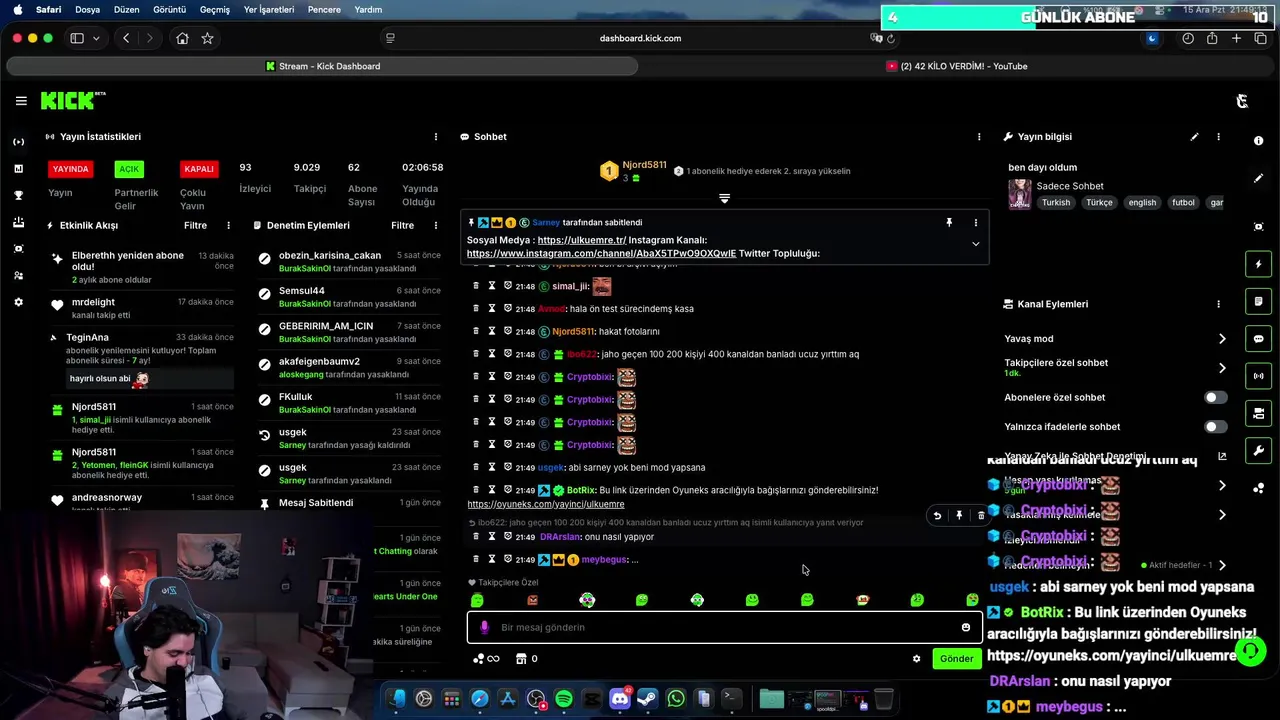The height and width of the screenshot is (720, 1280).
Task: Open the Stream page from left sidebar
Action: click(18, 142)
